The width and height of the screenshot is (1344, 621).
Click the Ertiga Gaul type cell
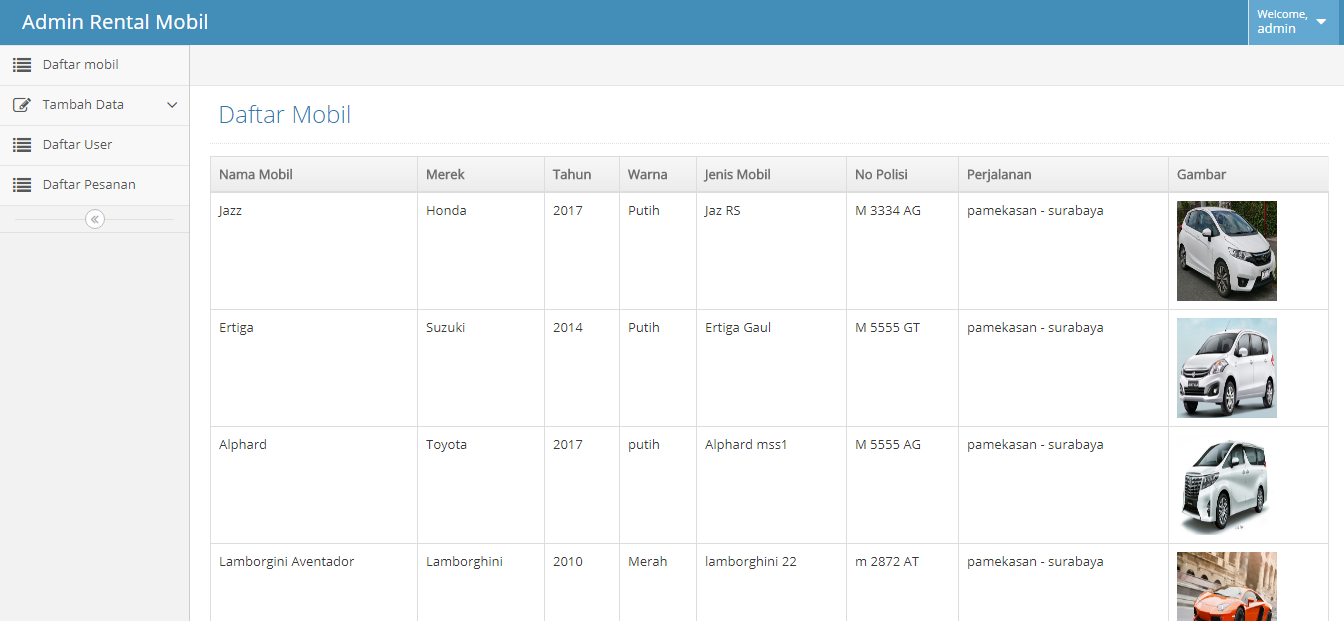coord(771,368)
